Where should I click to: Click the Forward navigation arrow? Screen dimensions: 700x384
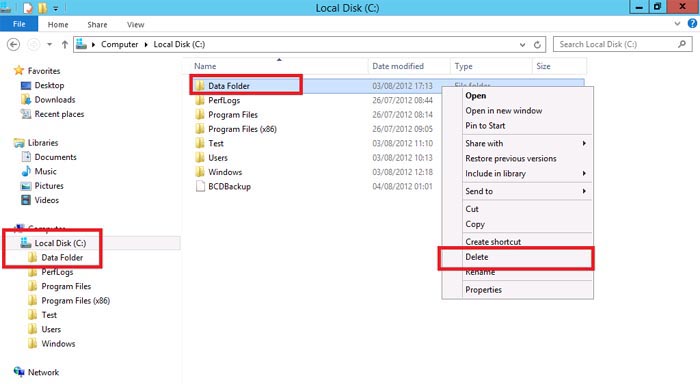[33, 44]
